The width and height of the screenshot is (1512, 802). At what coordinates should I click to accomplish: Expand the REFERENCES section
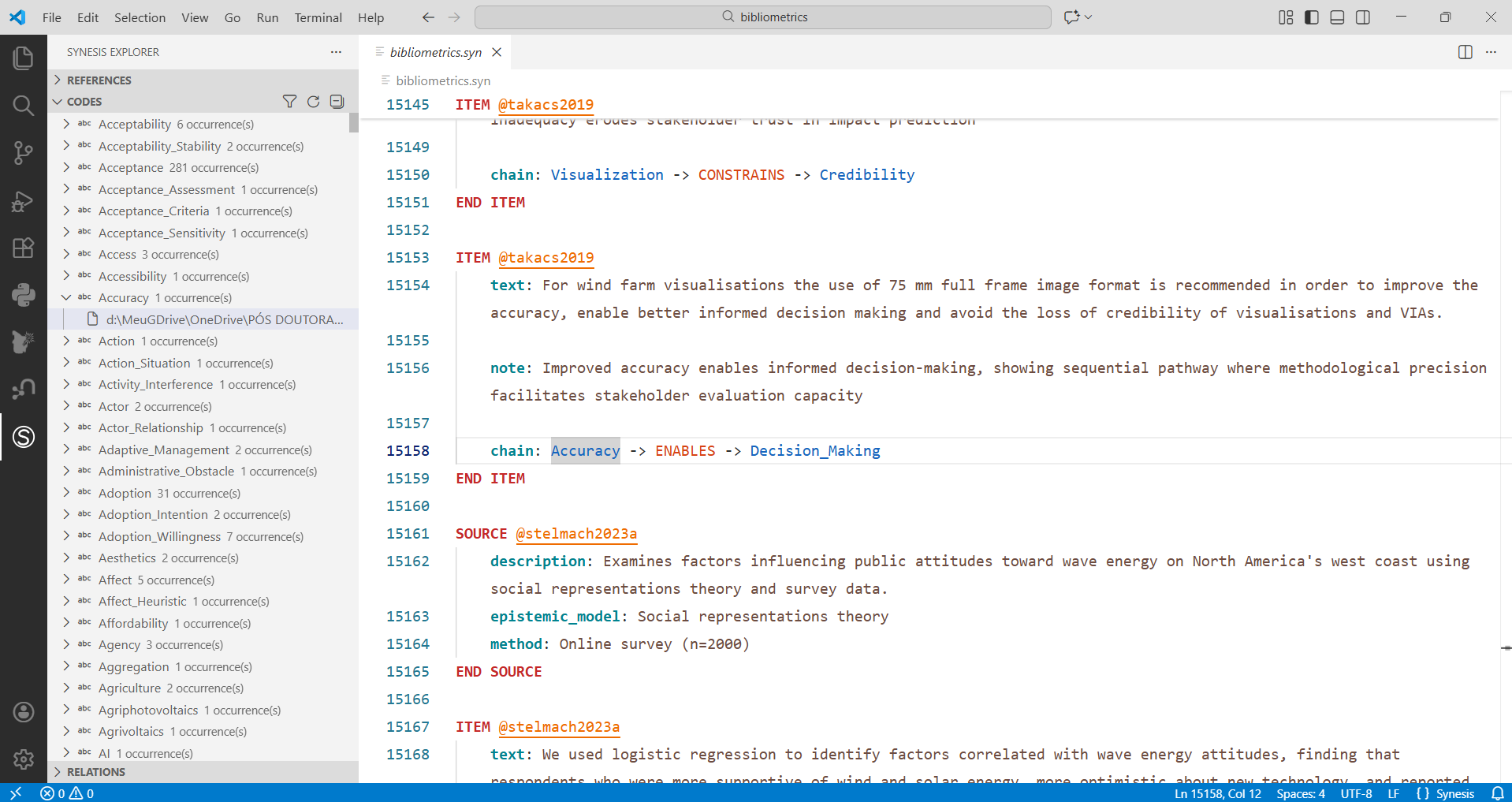[99, 80]
